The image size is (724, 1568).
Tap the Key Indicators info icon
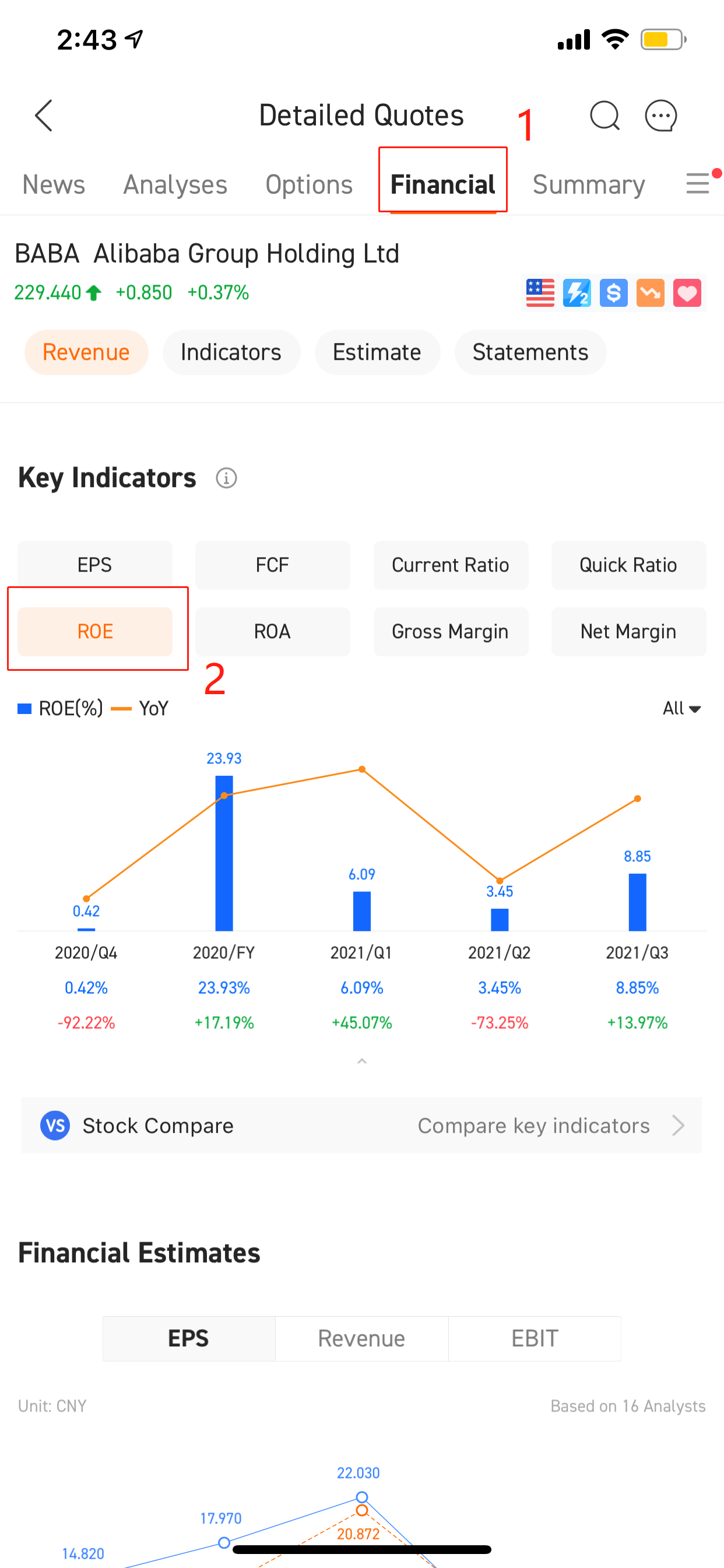pyautogui.click(x=226, y=478)
